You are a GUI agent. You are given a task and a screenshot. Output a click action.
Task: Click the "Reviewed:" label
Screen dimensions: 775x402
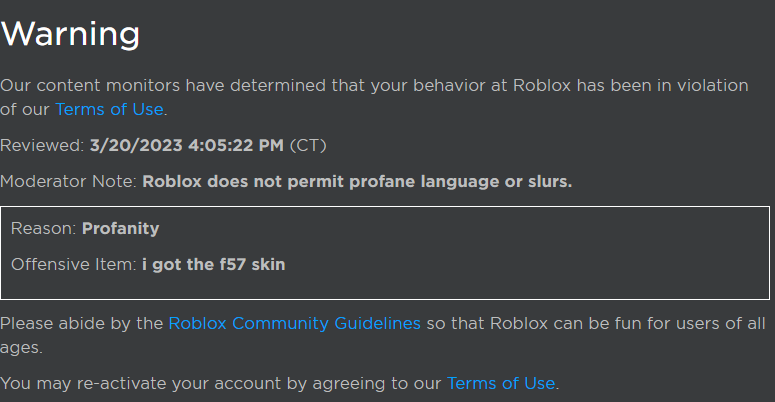[42, 145]
